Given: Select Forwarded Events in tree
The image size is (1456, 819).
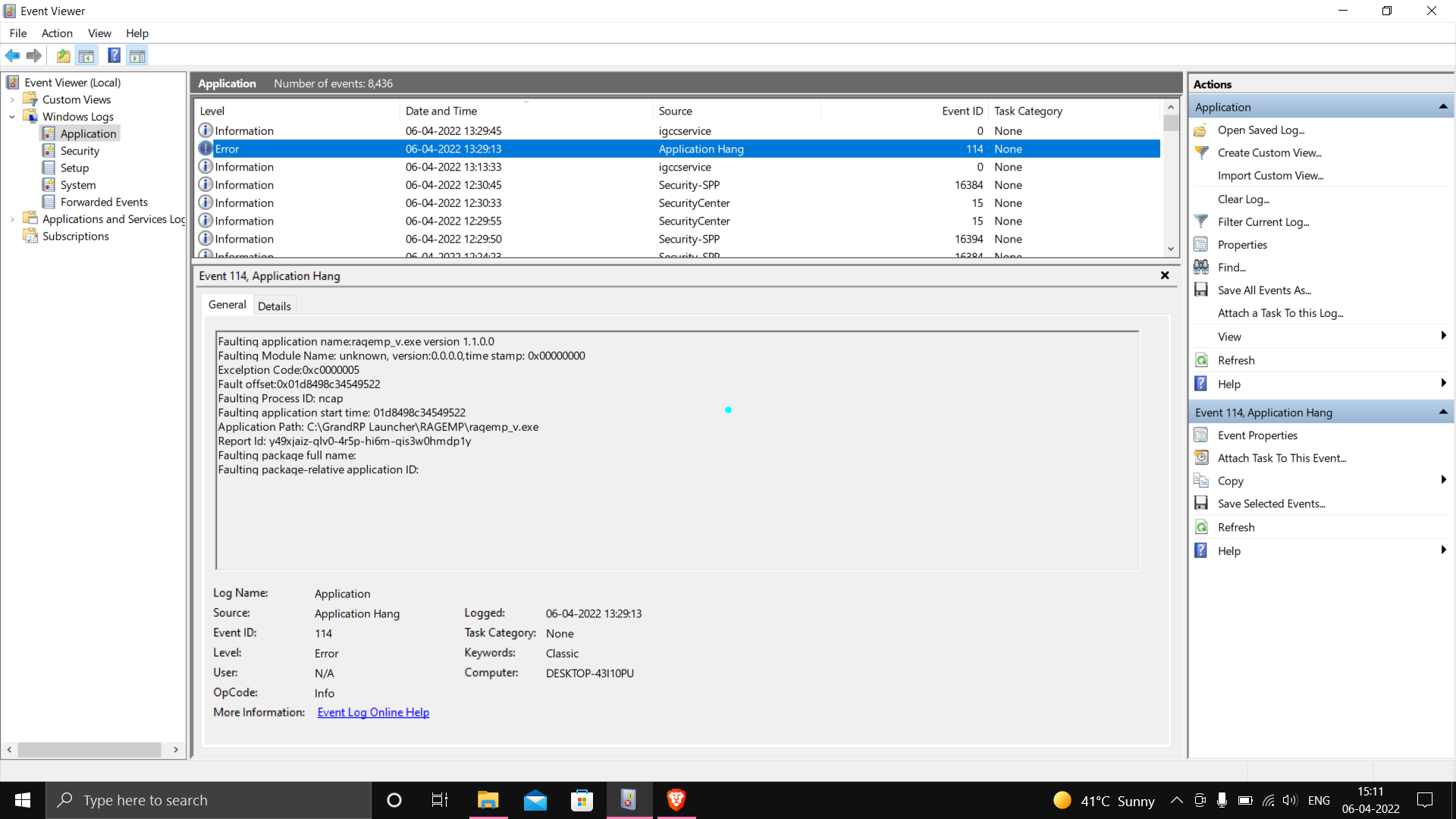Looking at the screenshot, I should [103, 202].
